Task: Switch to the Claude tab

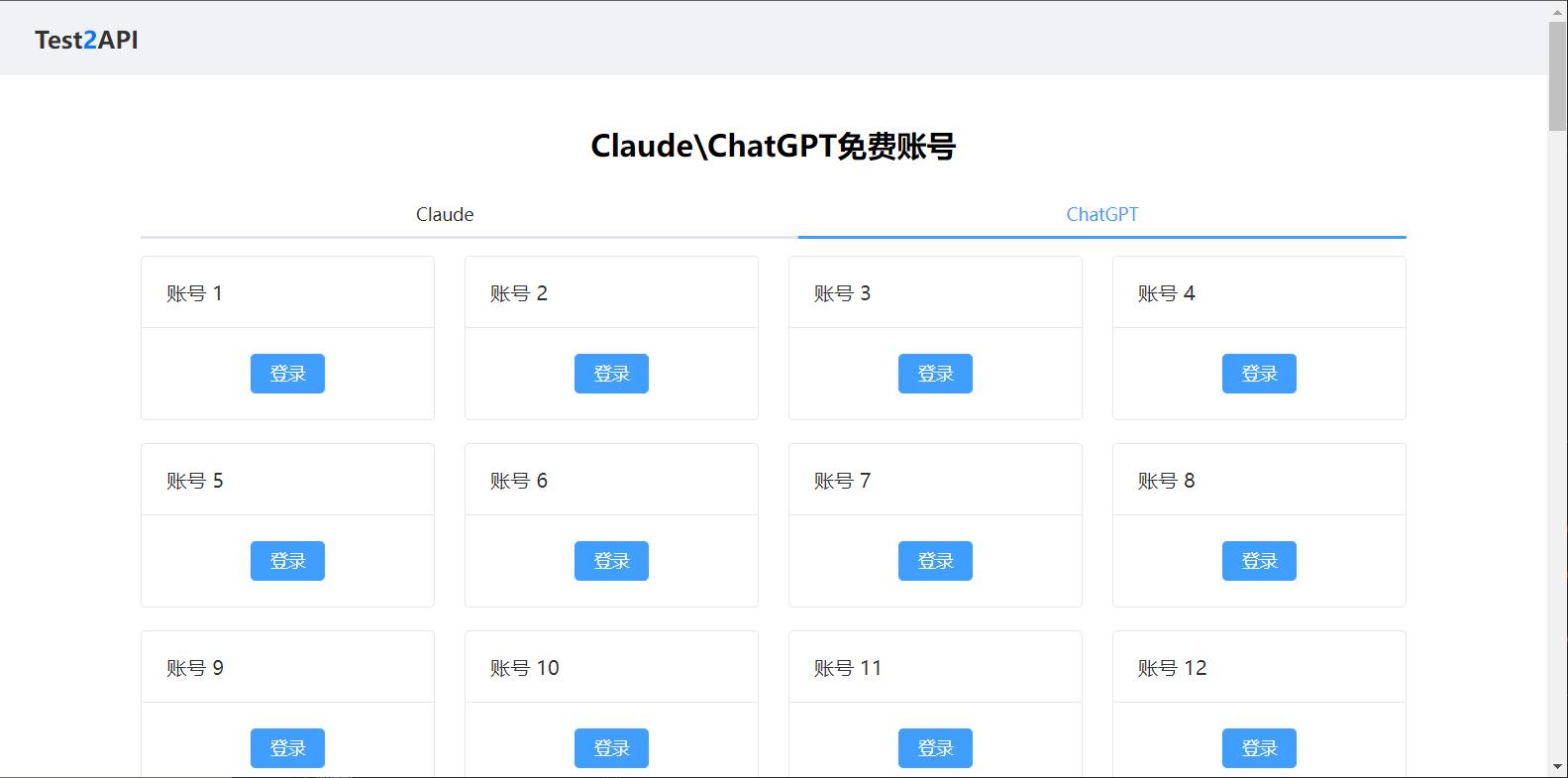Action: pos(445,214)
